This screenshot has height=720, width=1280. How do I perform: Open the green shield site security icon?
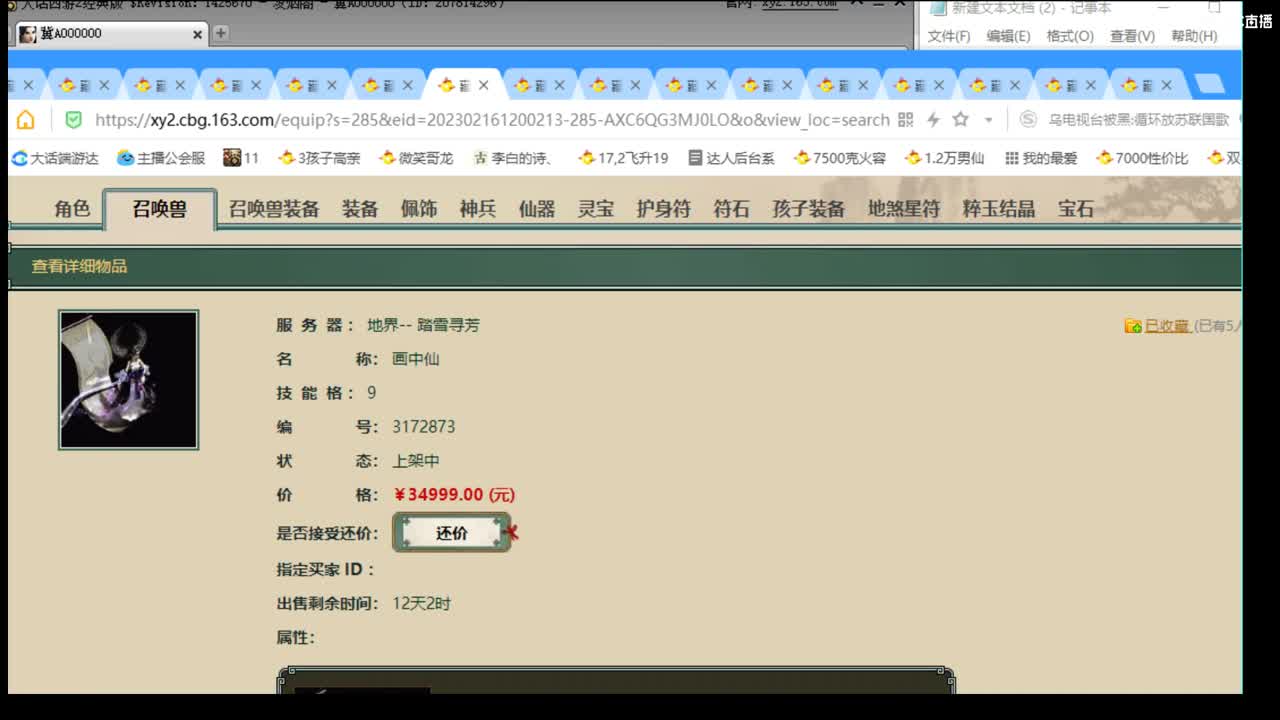[x=73, y=120]
